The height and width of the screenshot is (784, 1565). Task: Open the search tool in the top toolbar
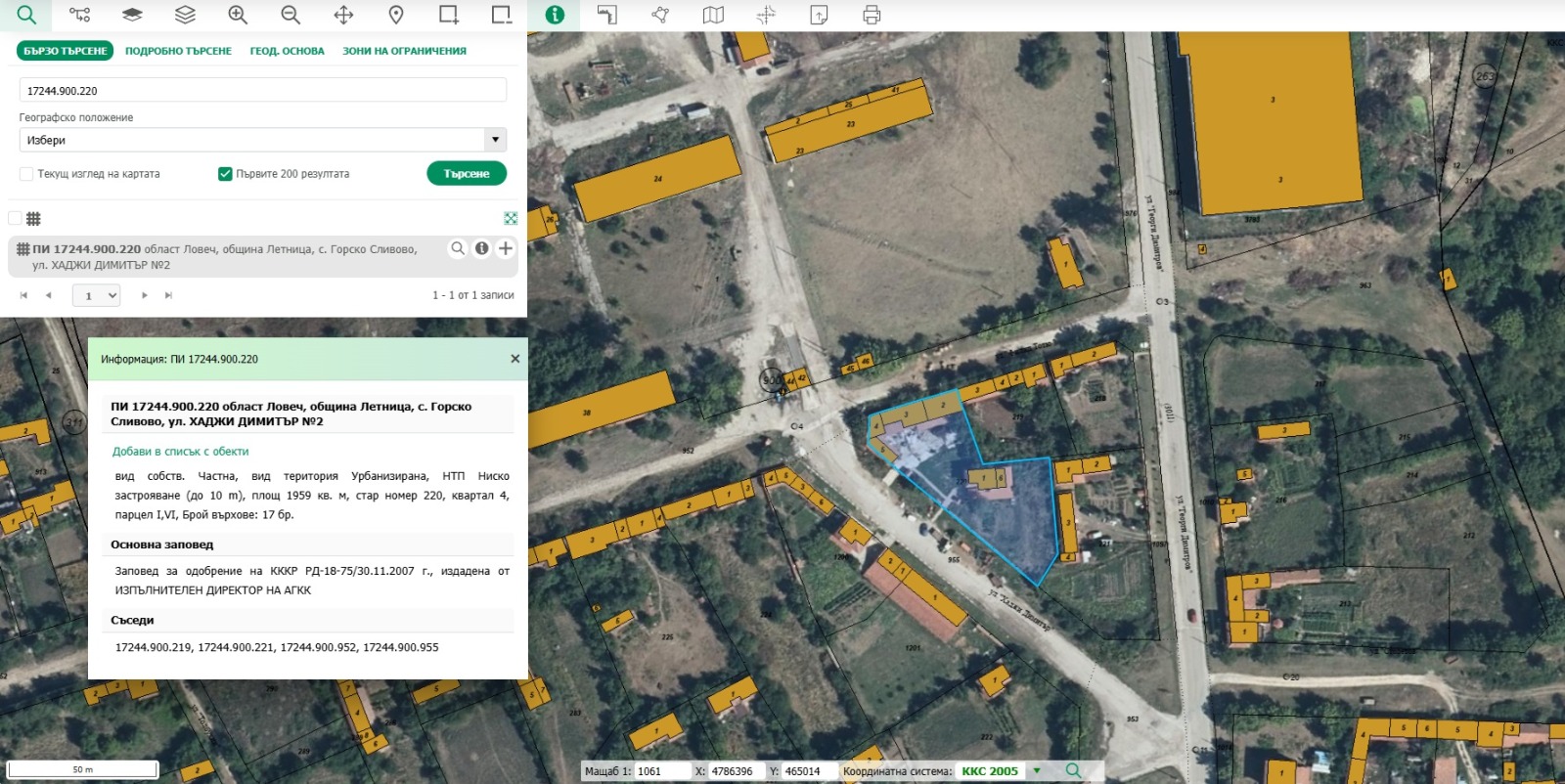pos(26,15)
